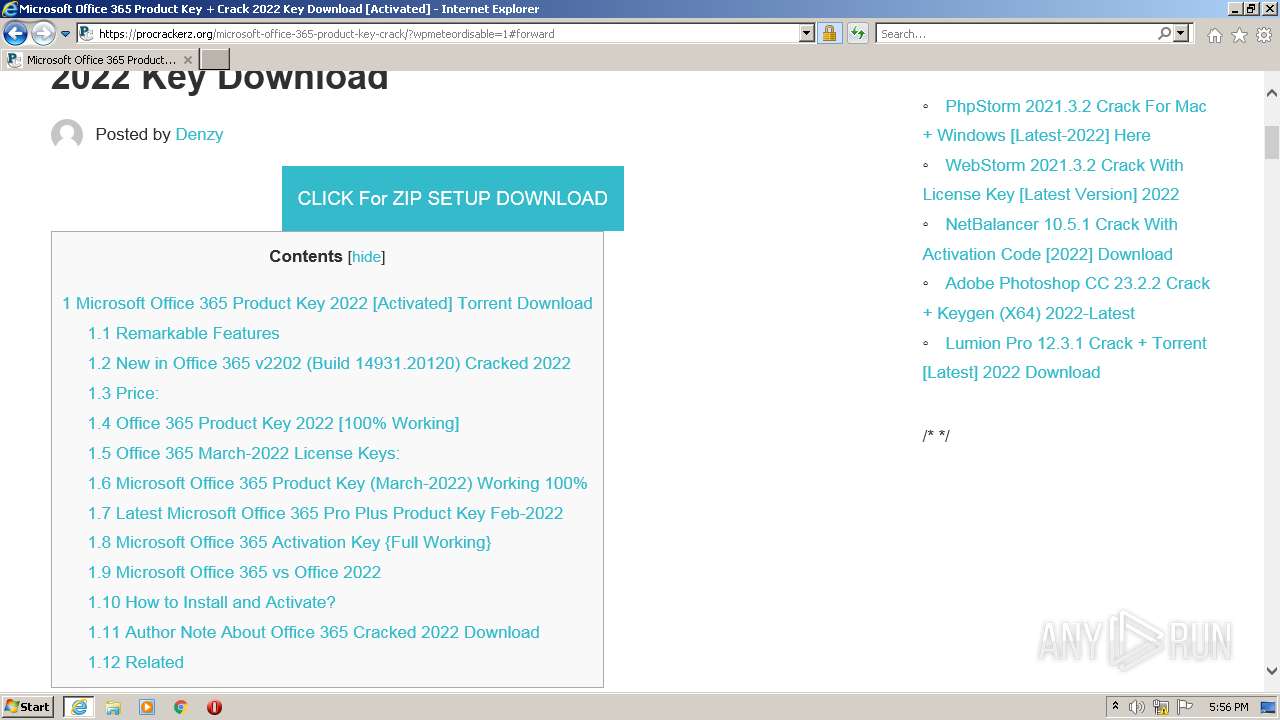Open the File Explorer taskbar icon
The width and height of the screenshot is (1280, 720).
113,707
